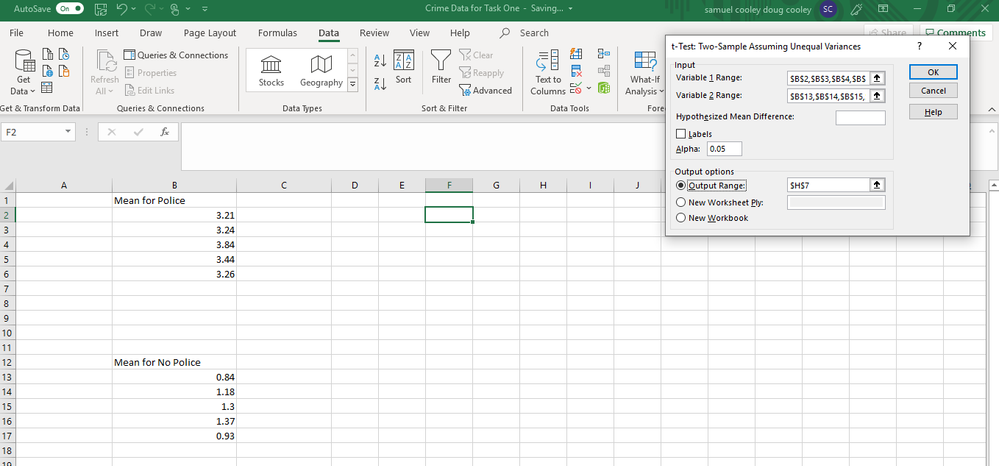Switch to the Insert ribbon tab

click(107, 33)
